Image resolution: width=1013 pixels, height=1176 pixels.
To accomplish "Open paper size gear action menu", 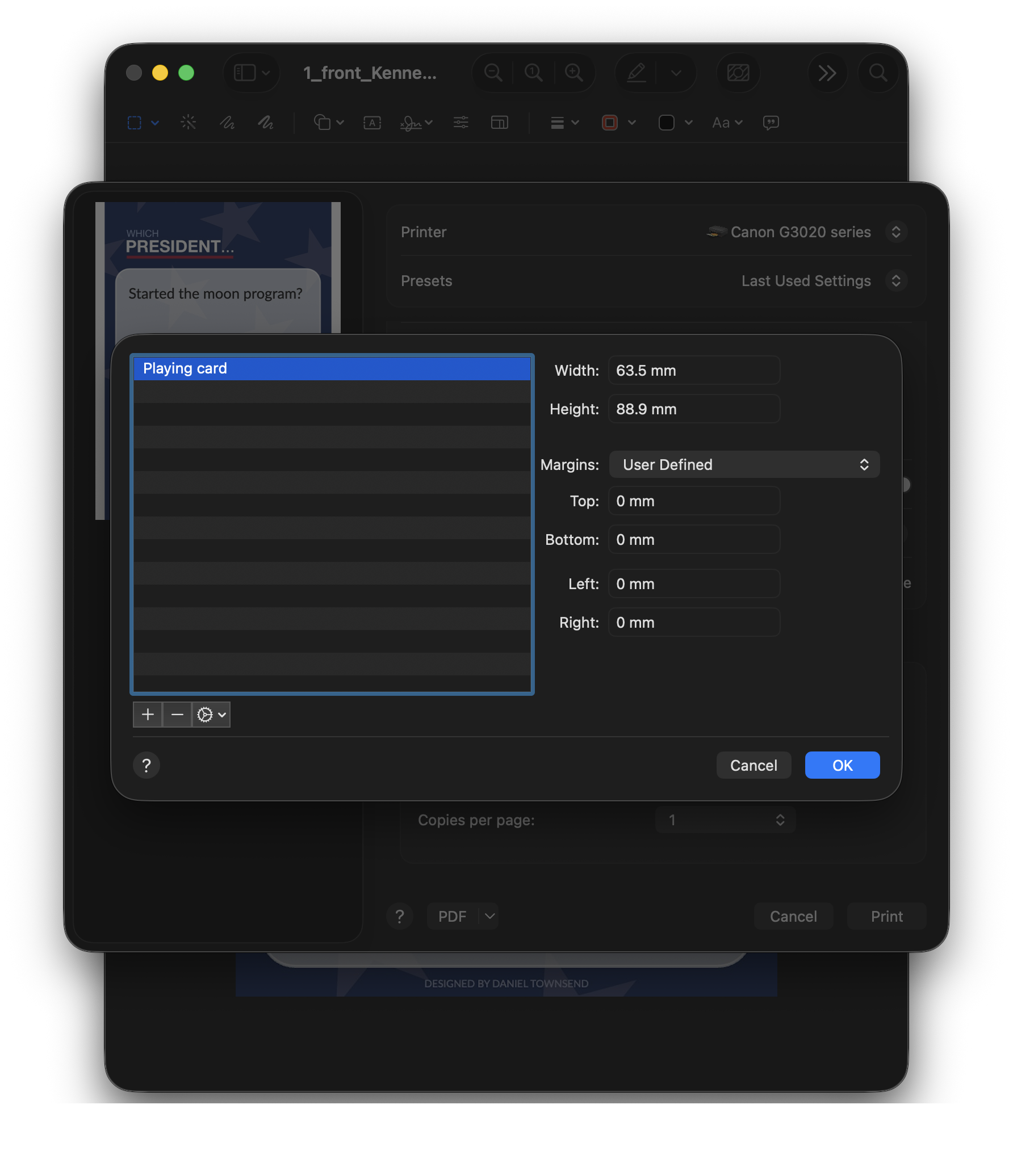I will click(211, 715).
